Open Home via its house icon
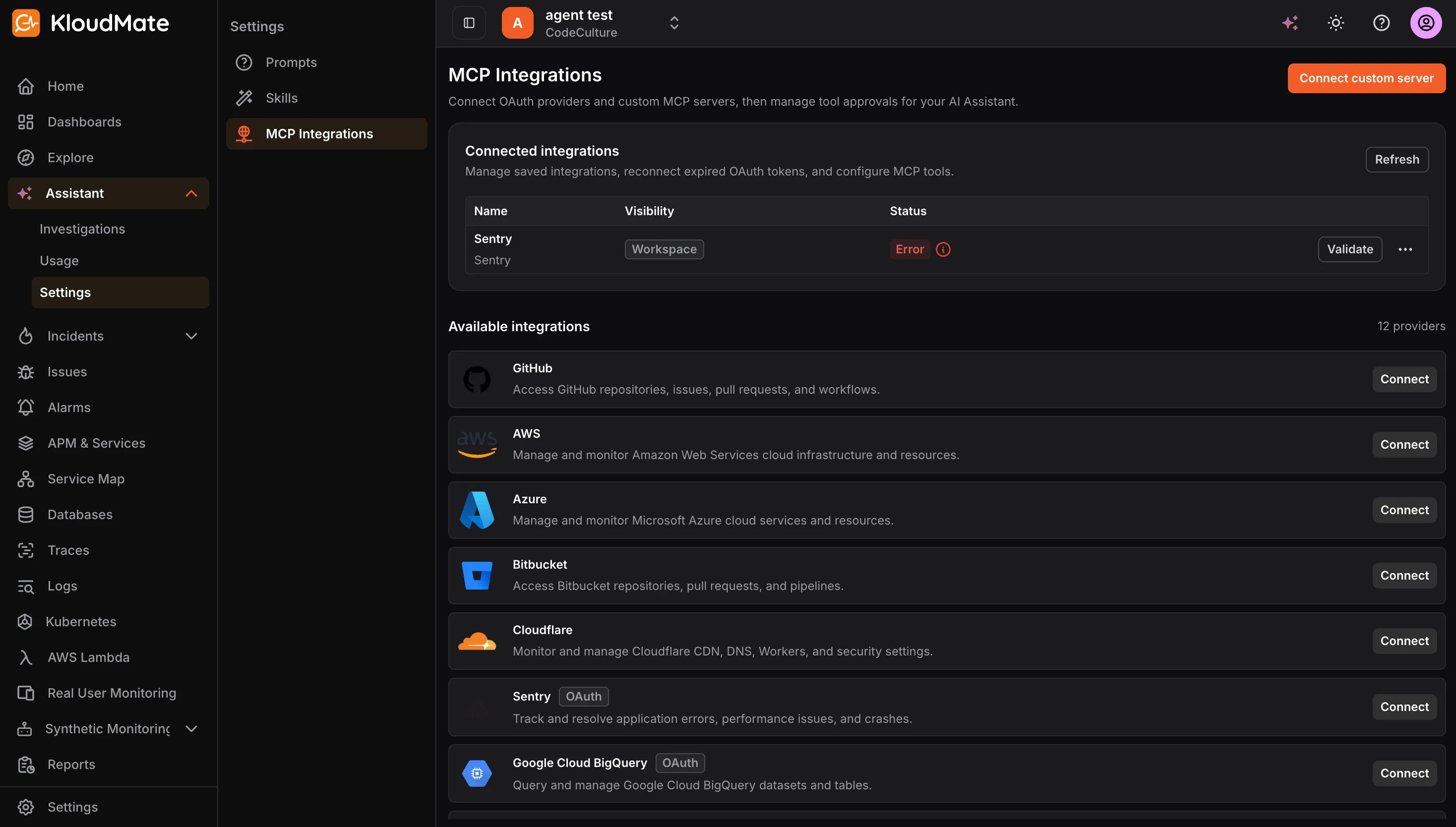Image resolution: width=1456 pixels, height=827 pixels. pyautogui.click(x=26, y=86)
